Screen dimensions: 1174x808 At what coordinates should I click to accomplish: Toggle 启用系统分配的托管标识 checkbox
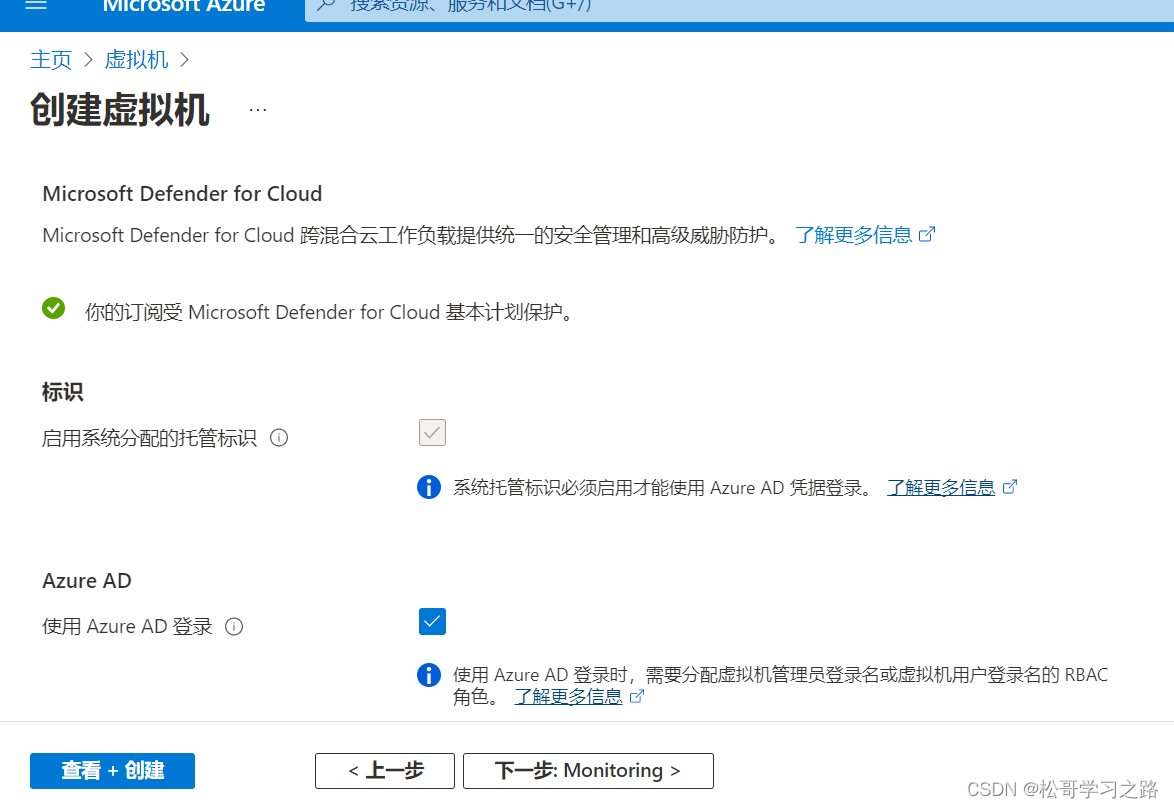(432, 432)
